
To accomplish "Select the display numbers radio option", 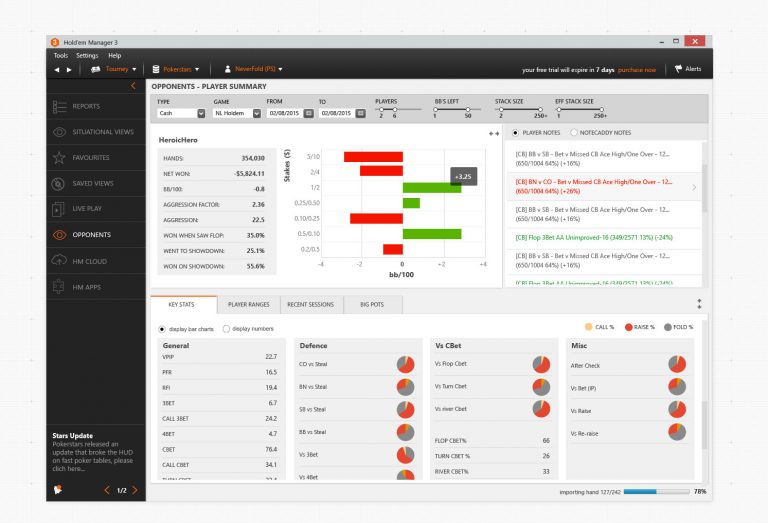I will coord(226,329).
